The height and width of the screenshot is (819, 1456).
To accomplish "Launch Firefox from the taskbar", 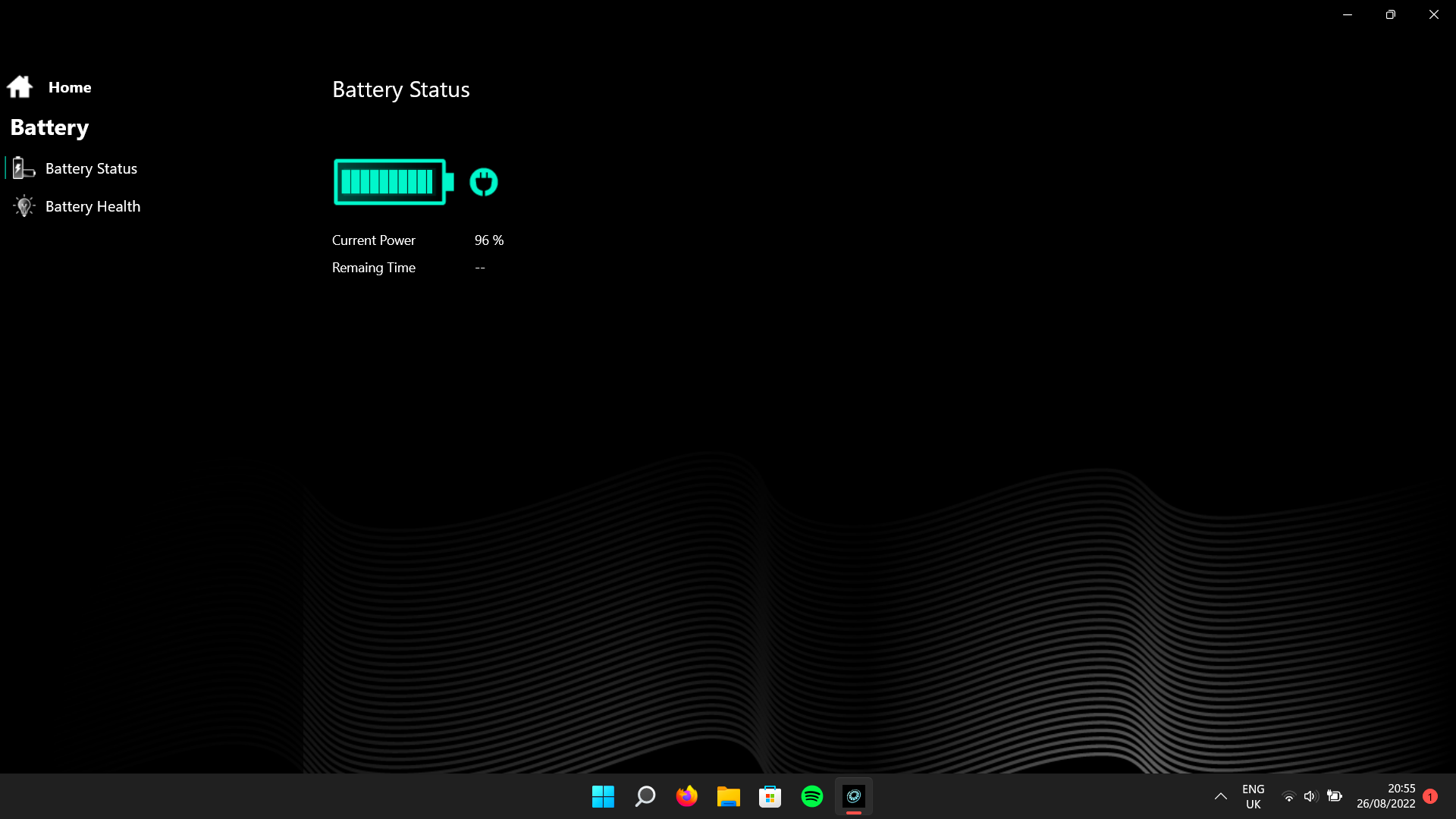I will pyautogui.click(x=686, y=796).
